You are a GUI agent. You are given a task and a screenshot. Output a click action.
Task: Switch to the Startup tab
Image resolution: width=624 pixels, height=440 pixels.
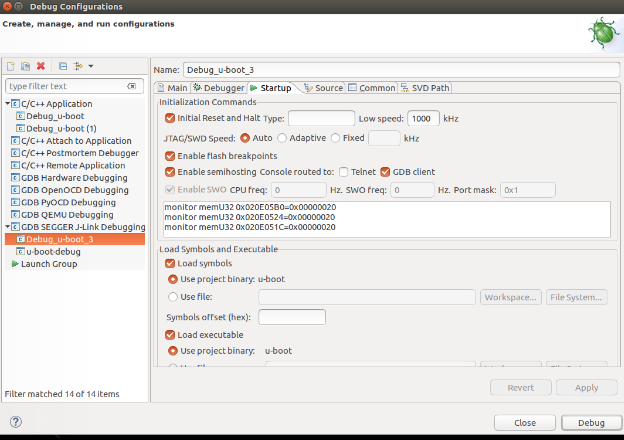pyautogui.click(x=271, y=88)
